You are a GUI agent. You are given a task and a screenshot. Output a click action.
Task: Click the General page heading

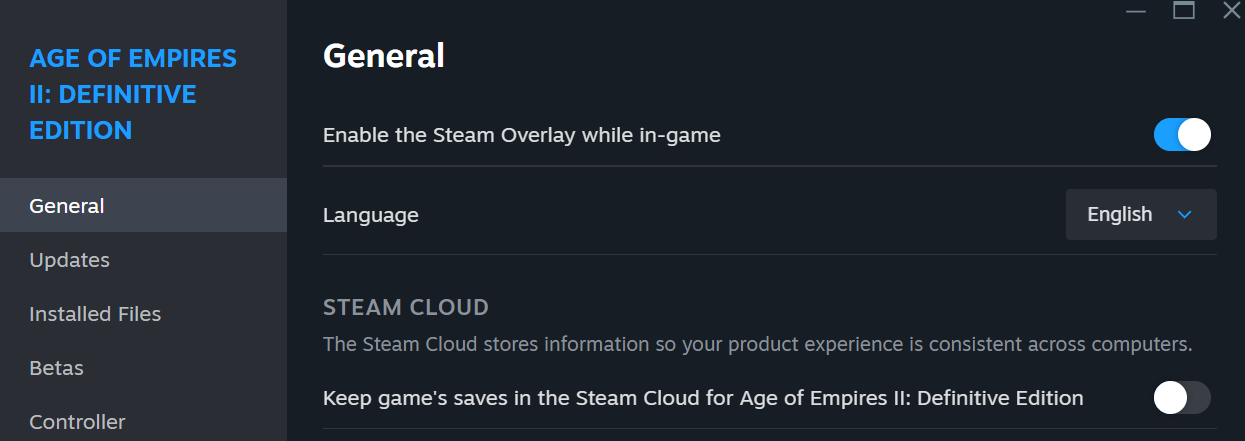click(383, 56)
